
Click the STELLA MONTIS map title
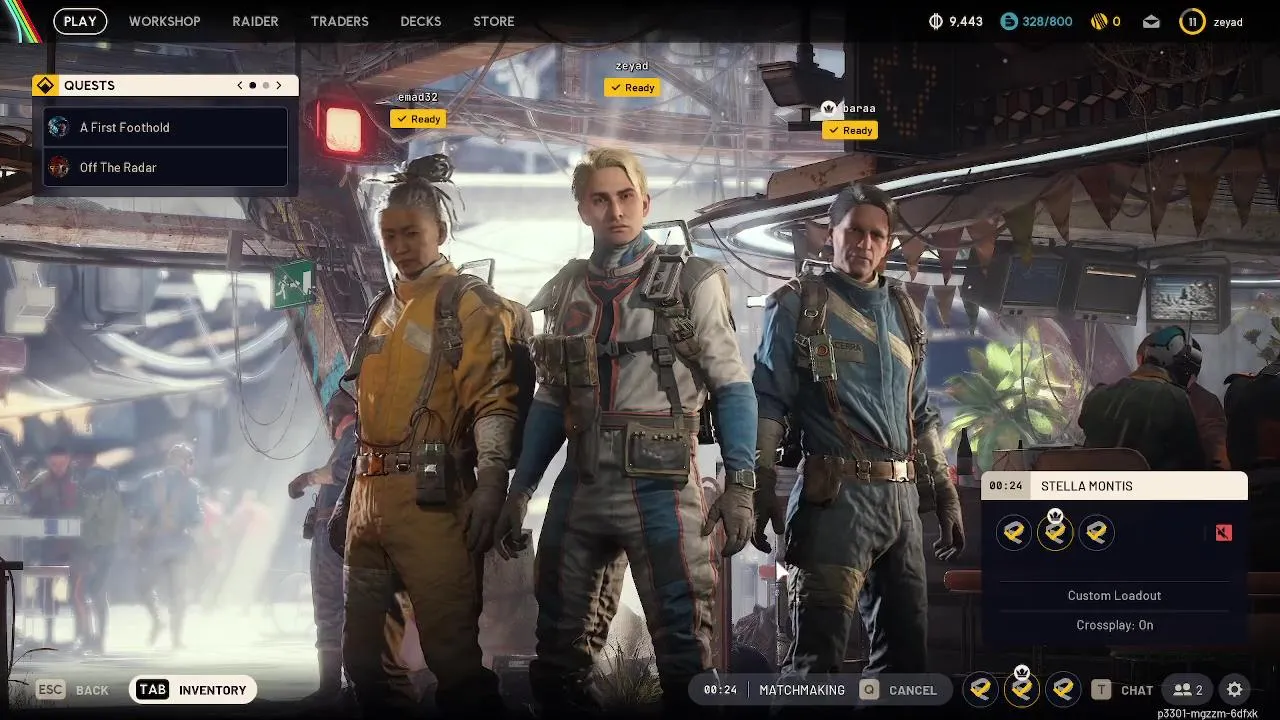[x=1087, y=486]
